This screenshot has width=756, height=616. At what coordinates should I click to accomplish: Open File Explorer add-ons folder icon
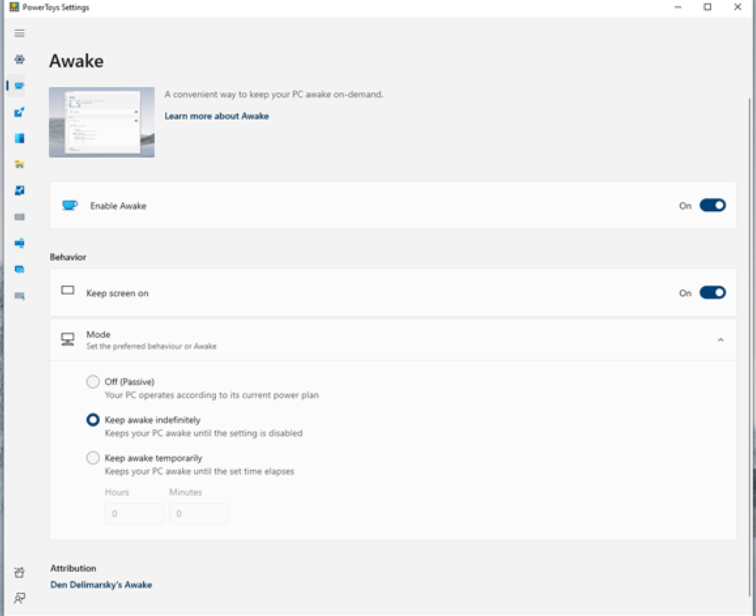point(19,164)
